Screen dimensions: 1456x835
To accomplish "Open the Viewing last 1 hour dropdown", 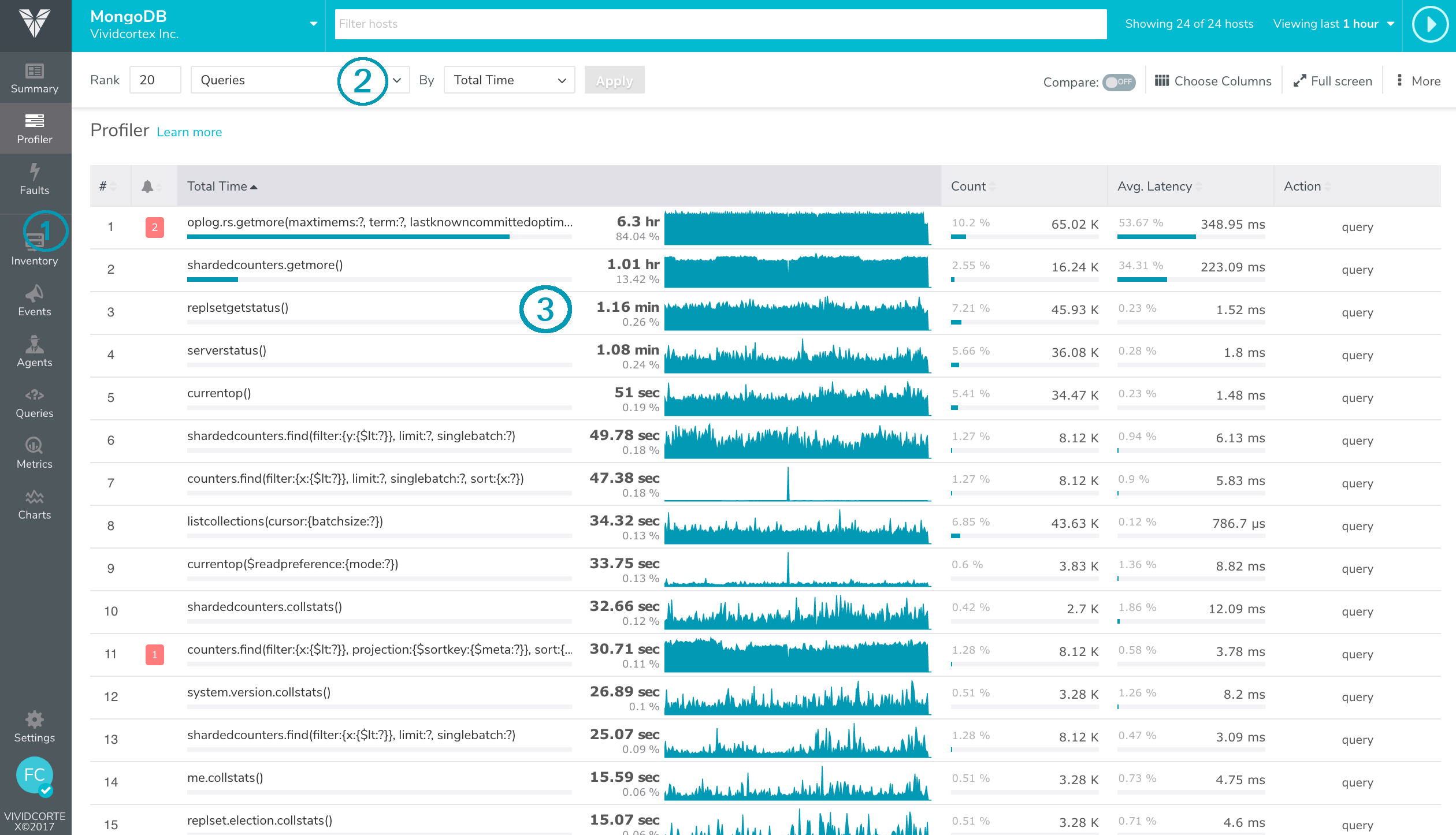I will point(1334,24).
